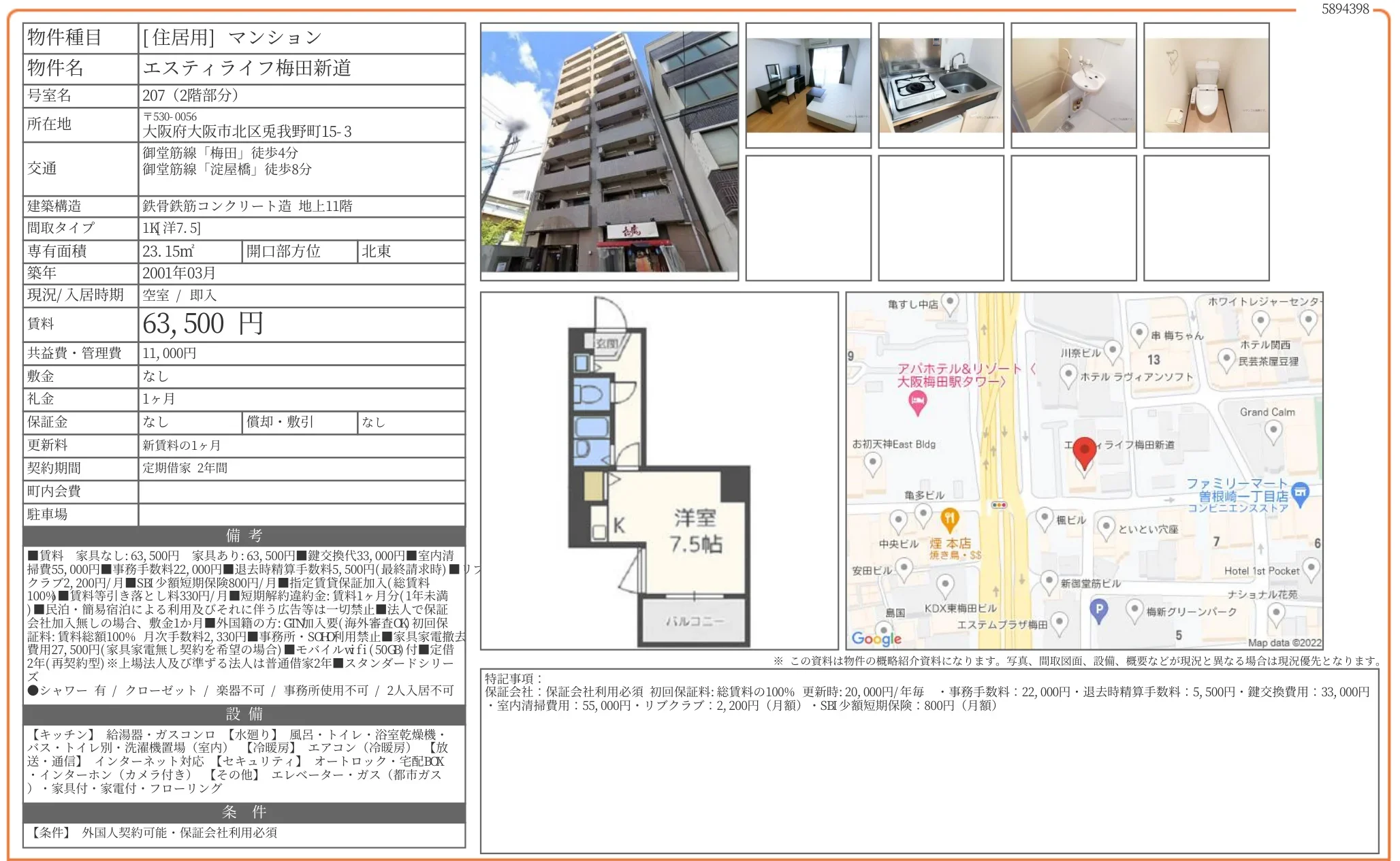Open the kitchen stove and sink thumbnail

click(x=941, y=85)
